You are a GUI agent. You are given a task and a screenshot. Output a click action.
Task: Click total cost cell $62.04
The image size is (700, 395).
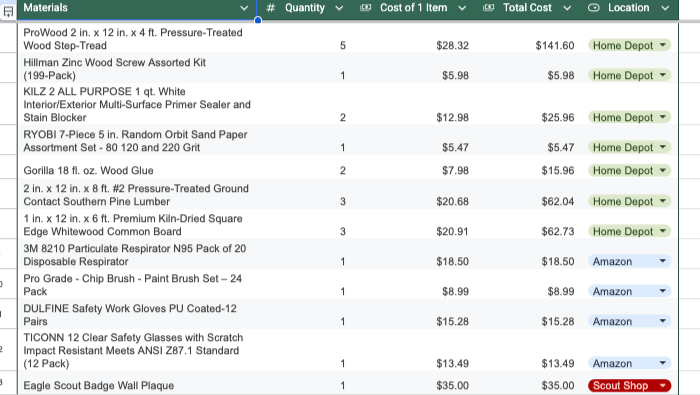click(558, 201)
